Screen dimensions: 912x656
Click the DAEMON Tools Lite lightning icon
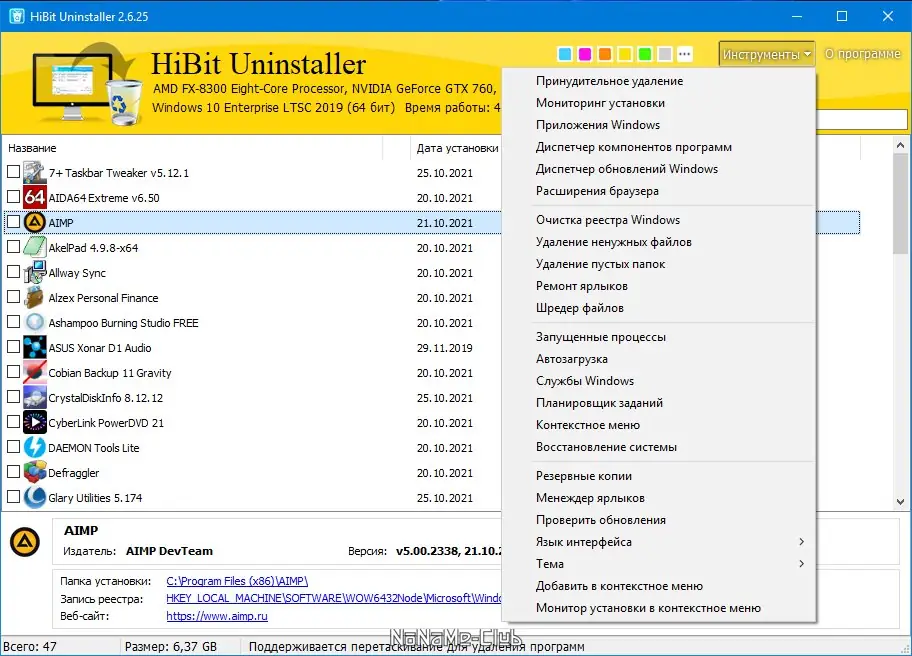pyautogui.click(x=34, y=447)
